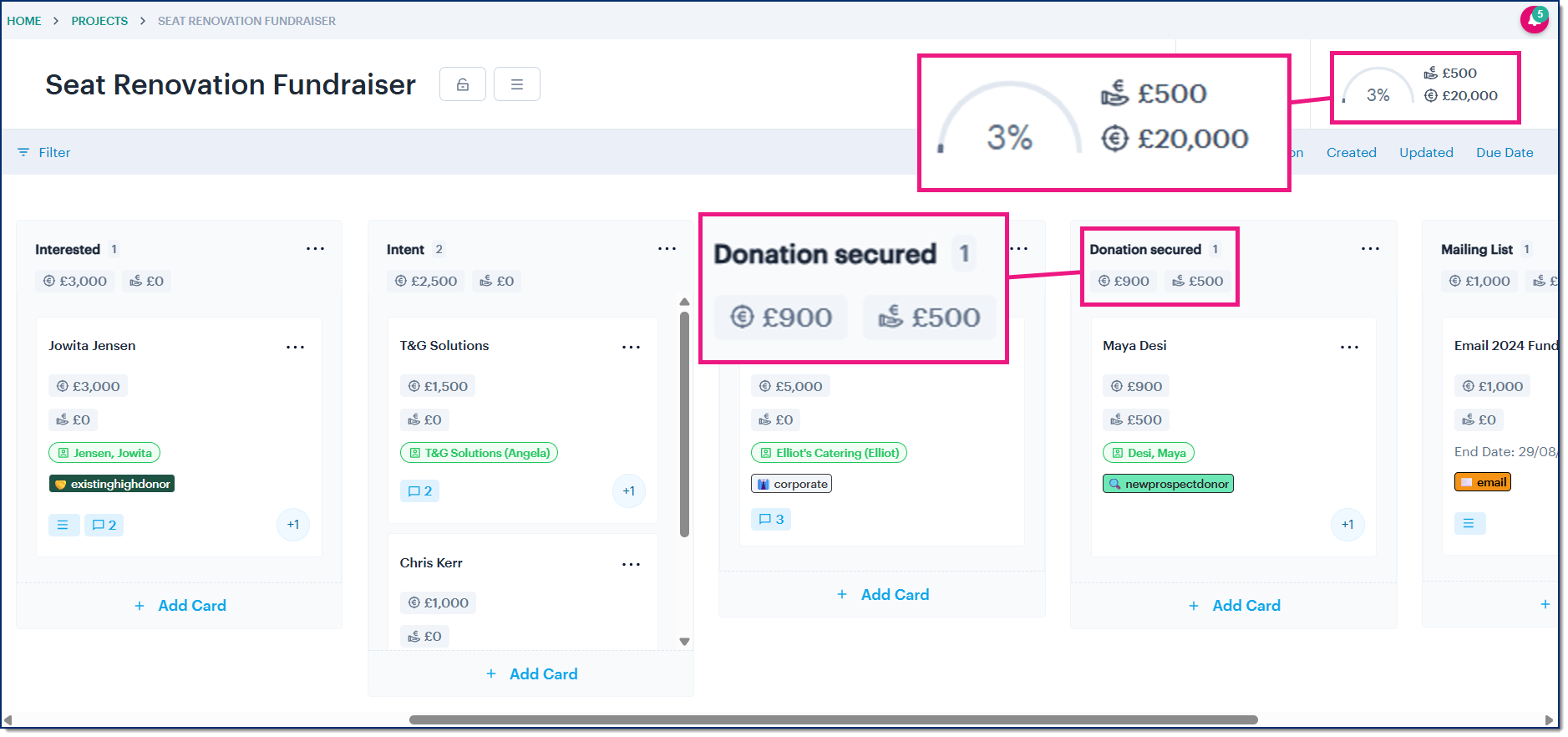Click the Intent column header

click(x=405, y=249)
